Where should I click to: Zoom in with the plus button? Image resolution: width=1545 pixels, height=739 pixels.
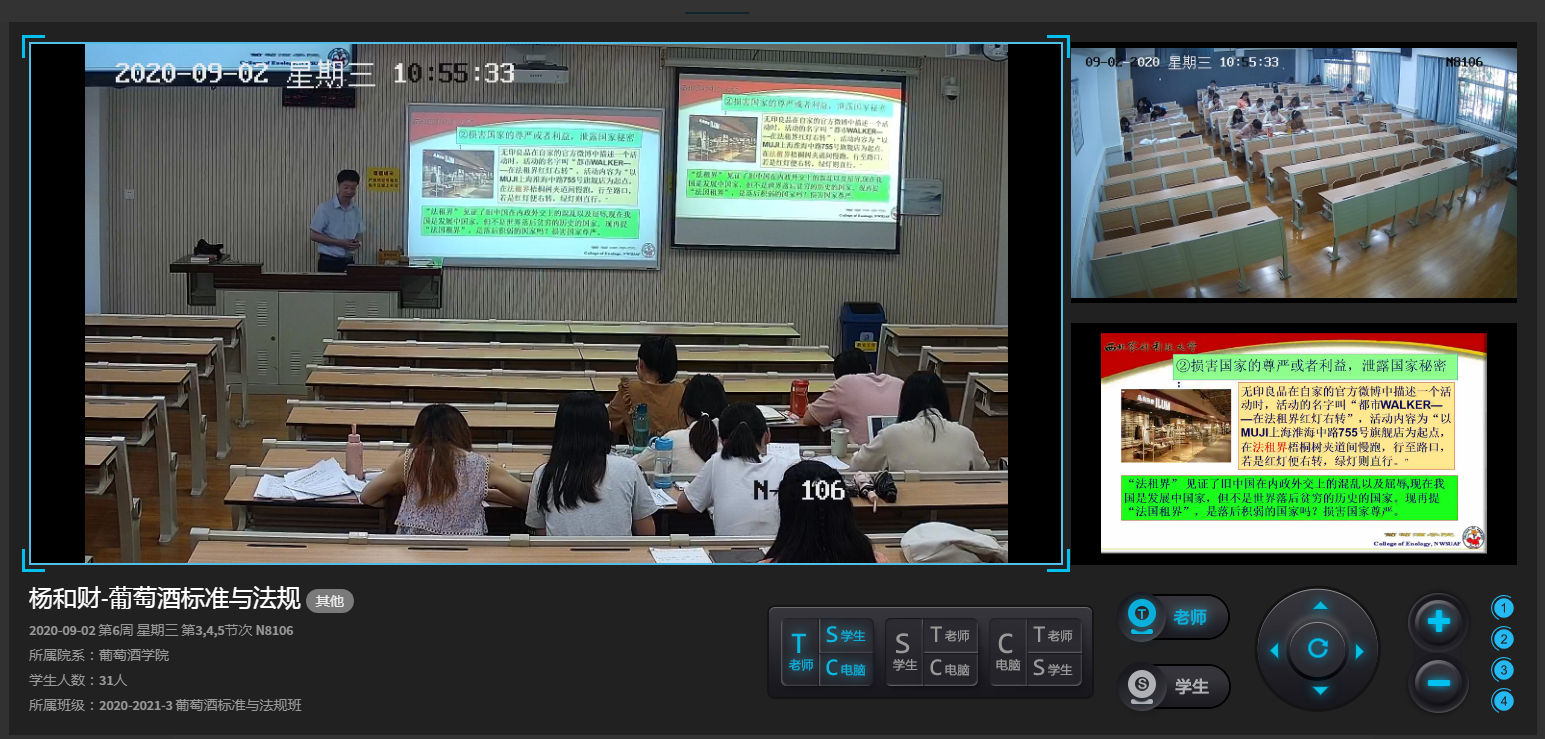pyautogui.click(x=1438, y=622)
